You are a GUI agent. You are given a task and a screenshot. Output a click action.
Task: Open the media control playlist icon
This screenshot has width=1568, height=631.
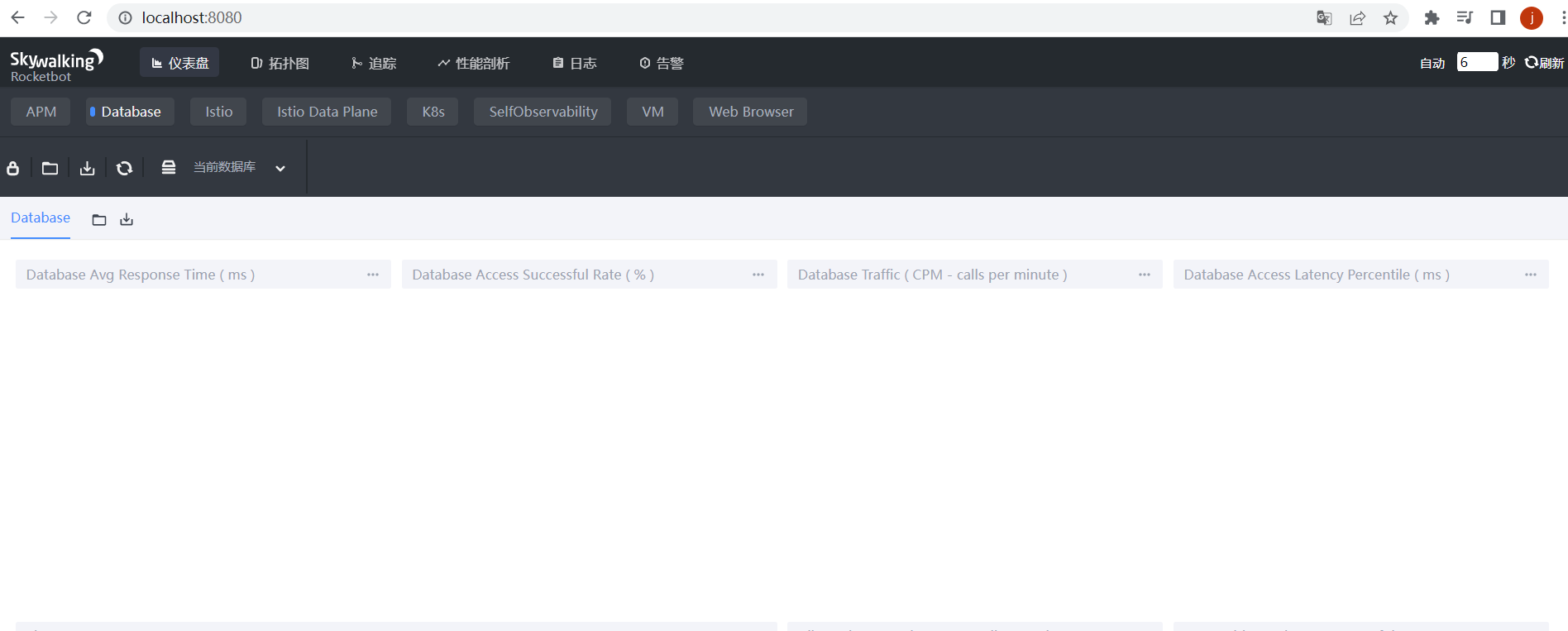pos(1465,17)
